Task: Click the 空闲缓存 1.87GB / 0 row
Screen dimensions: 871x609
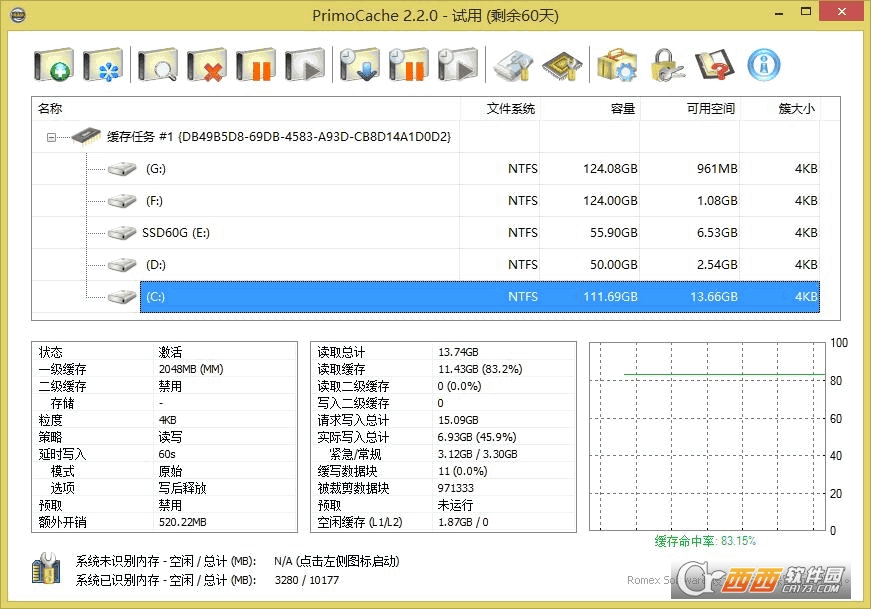Action: tap(443, 522)
